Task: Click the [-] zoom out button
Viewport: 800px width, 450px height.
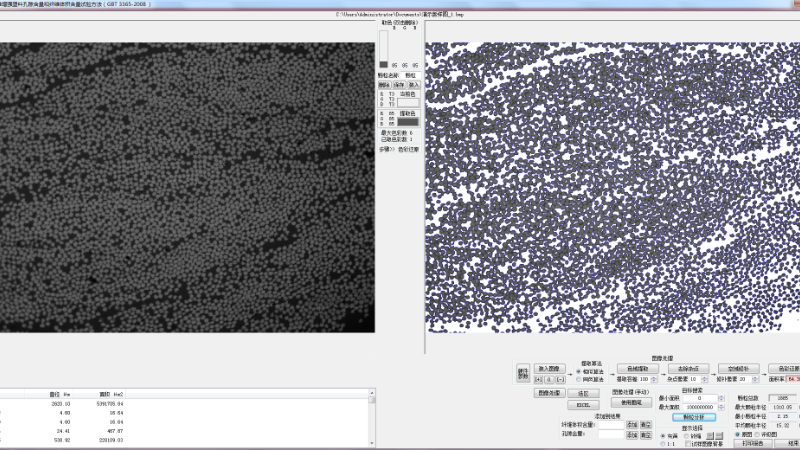Action: pos(560,380)
